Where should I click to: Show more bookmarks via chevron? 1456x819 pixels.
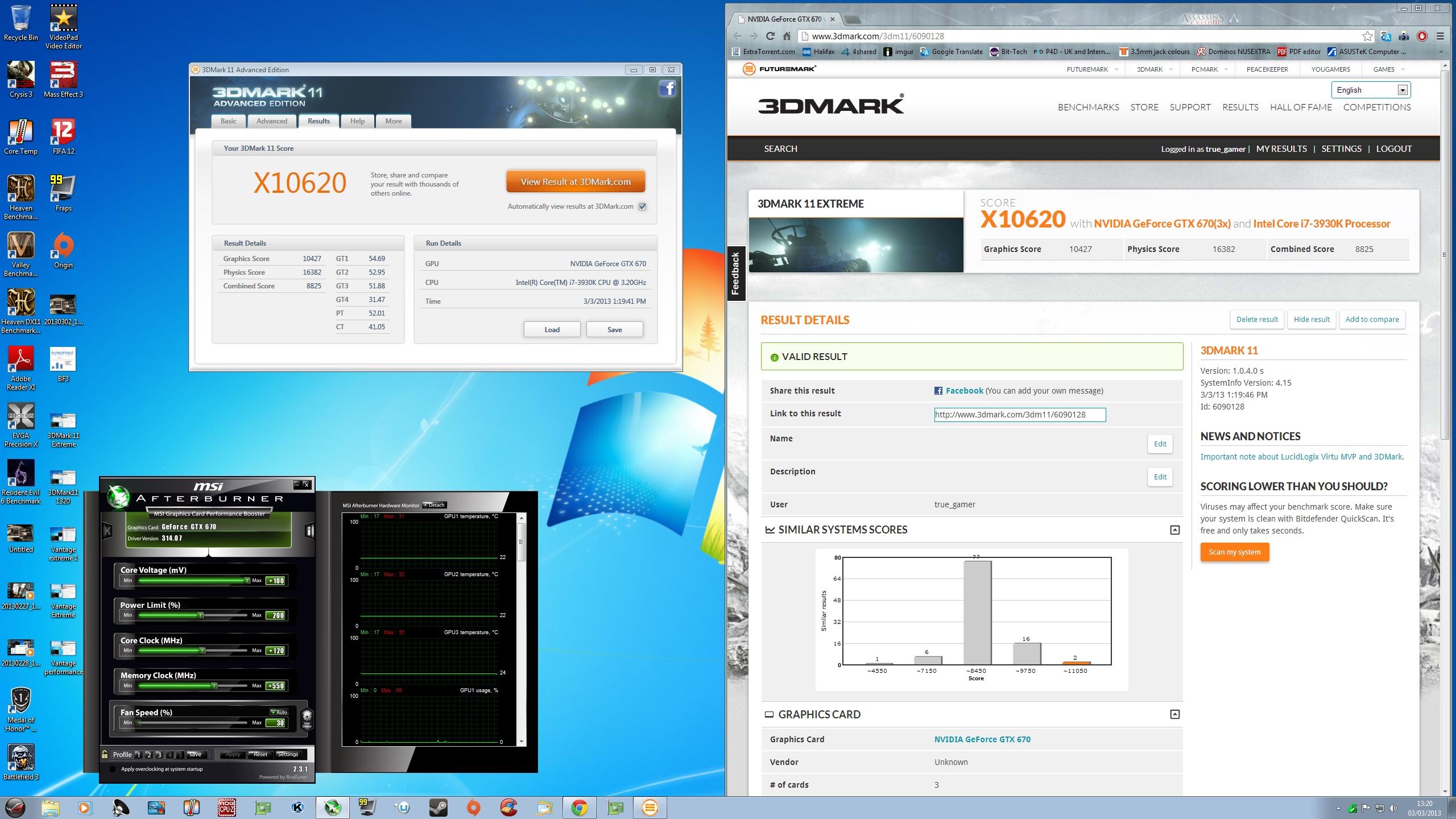(x=1441, y=52)
